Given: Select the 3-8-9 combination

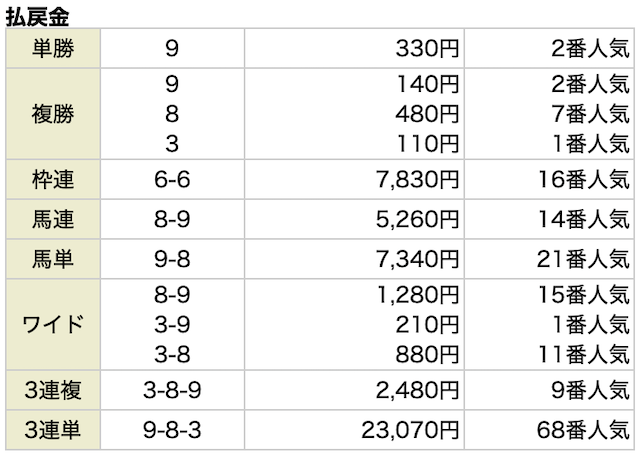Looking at the screenshot, I should pyautogui.click(x=173, y=392).
